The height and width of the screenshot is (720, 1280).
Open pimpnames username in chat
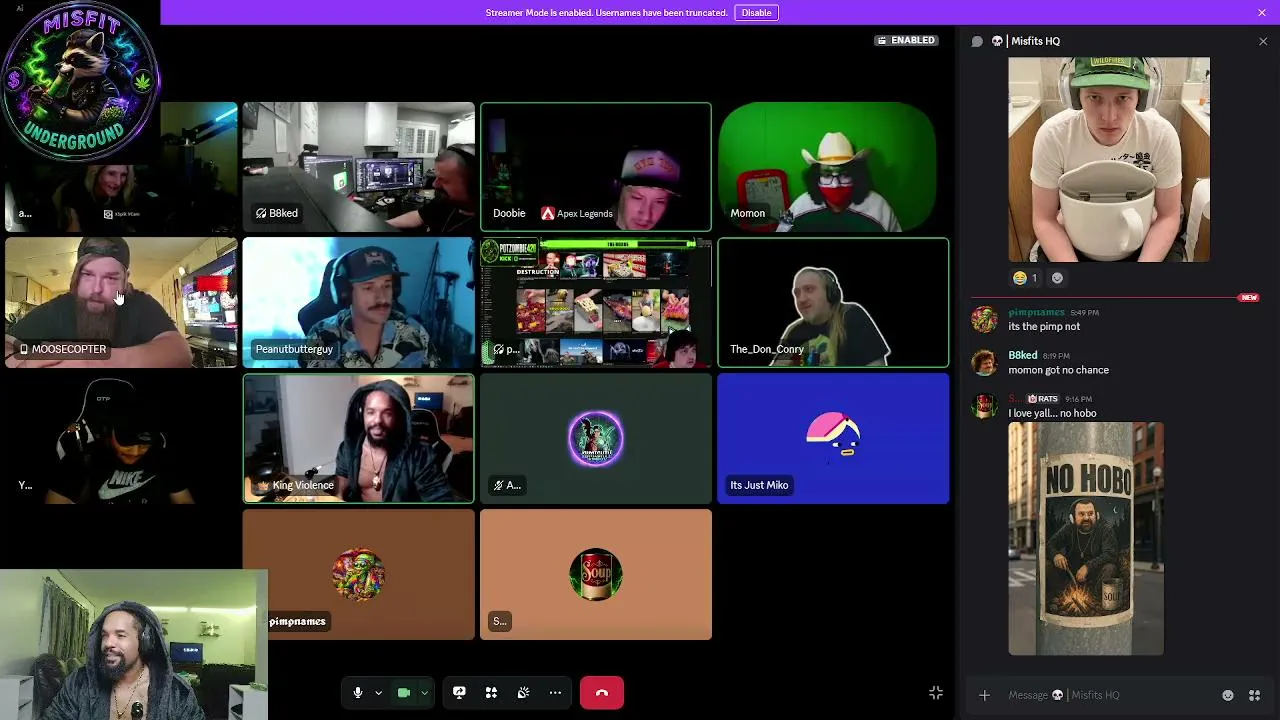pos(1036,312)
